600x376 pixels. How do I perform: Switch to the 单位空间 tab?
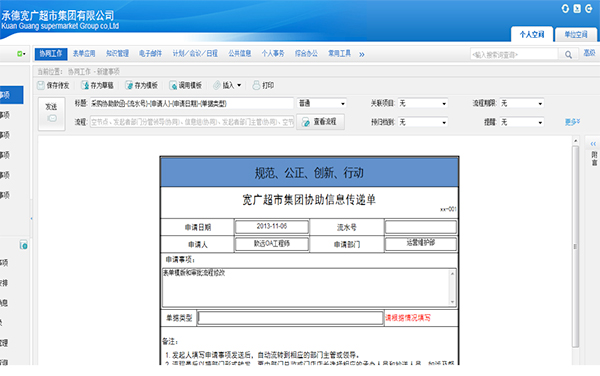(x=576, y=34)
